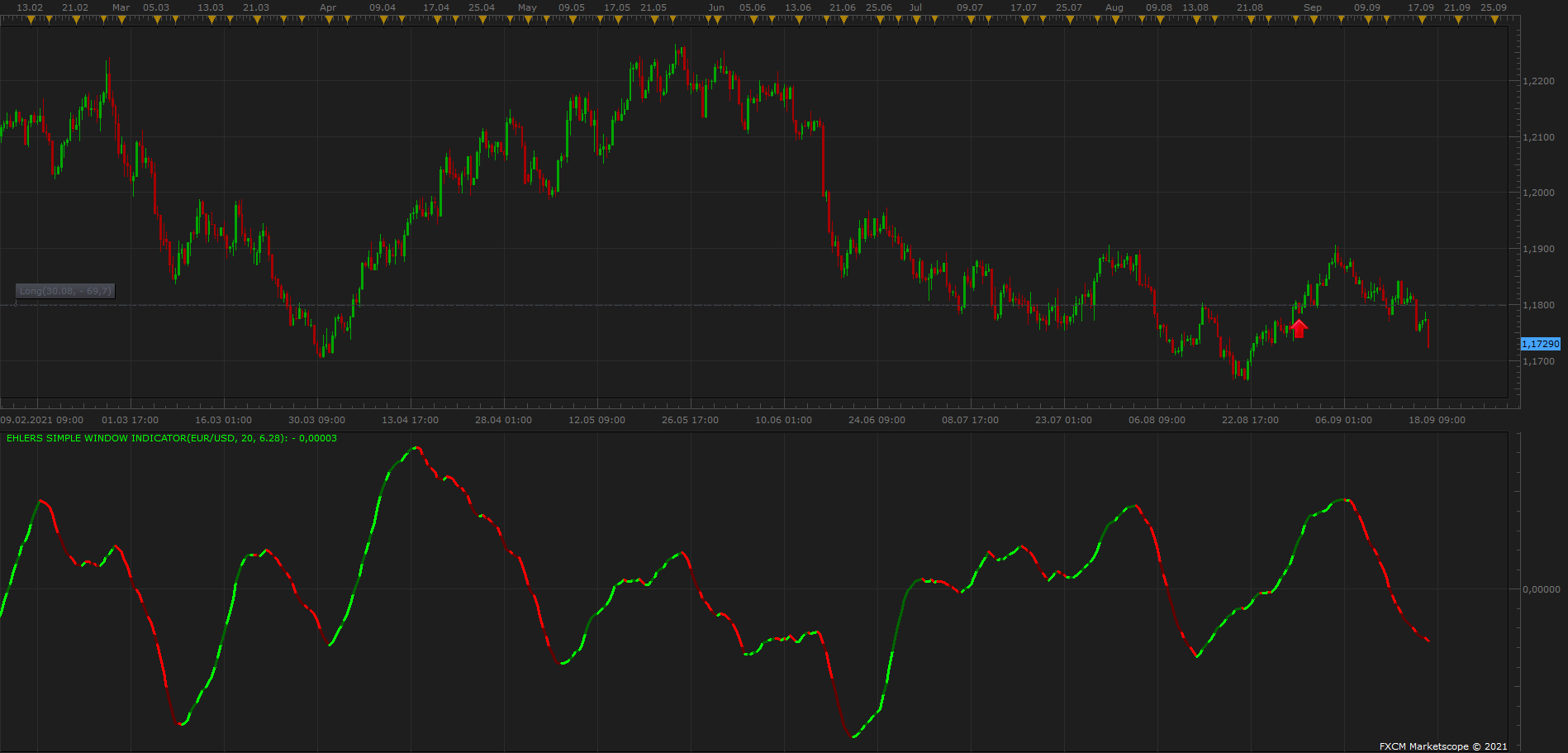
Task: Click bottom axis date 01.03 17:00
Action: [x=131, y=420]
